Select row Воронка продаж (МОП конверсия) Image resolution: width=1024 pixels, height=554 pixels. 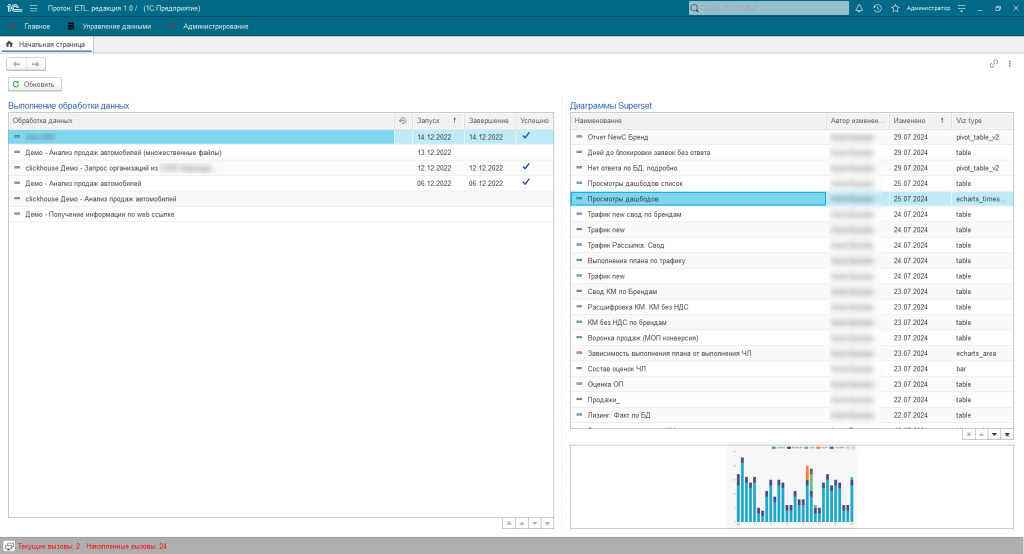792,338
